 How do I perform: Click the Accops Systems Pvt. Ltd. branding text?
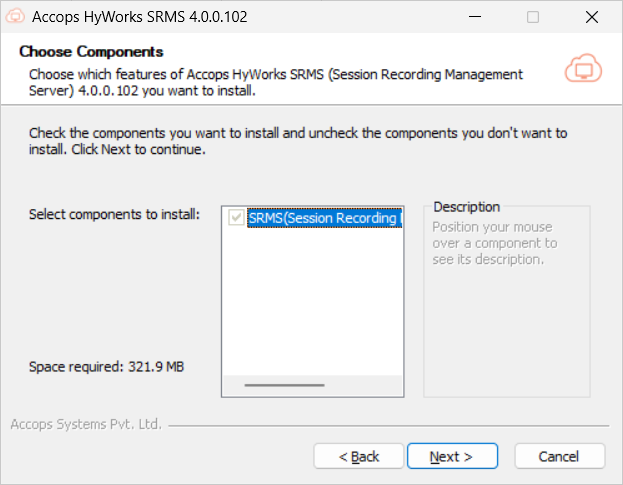pos(86,424)
